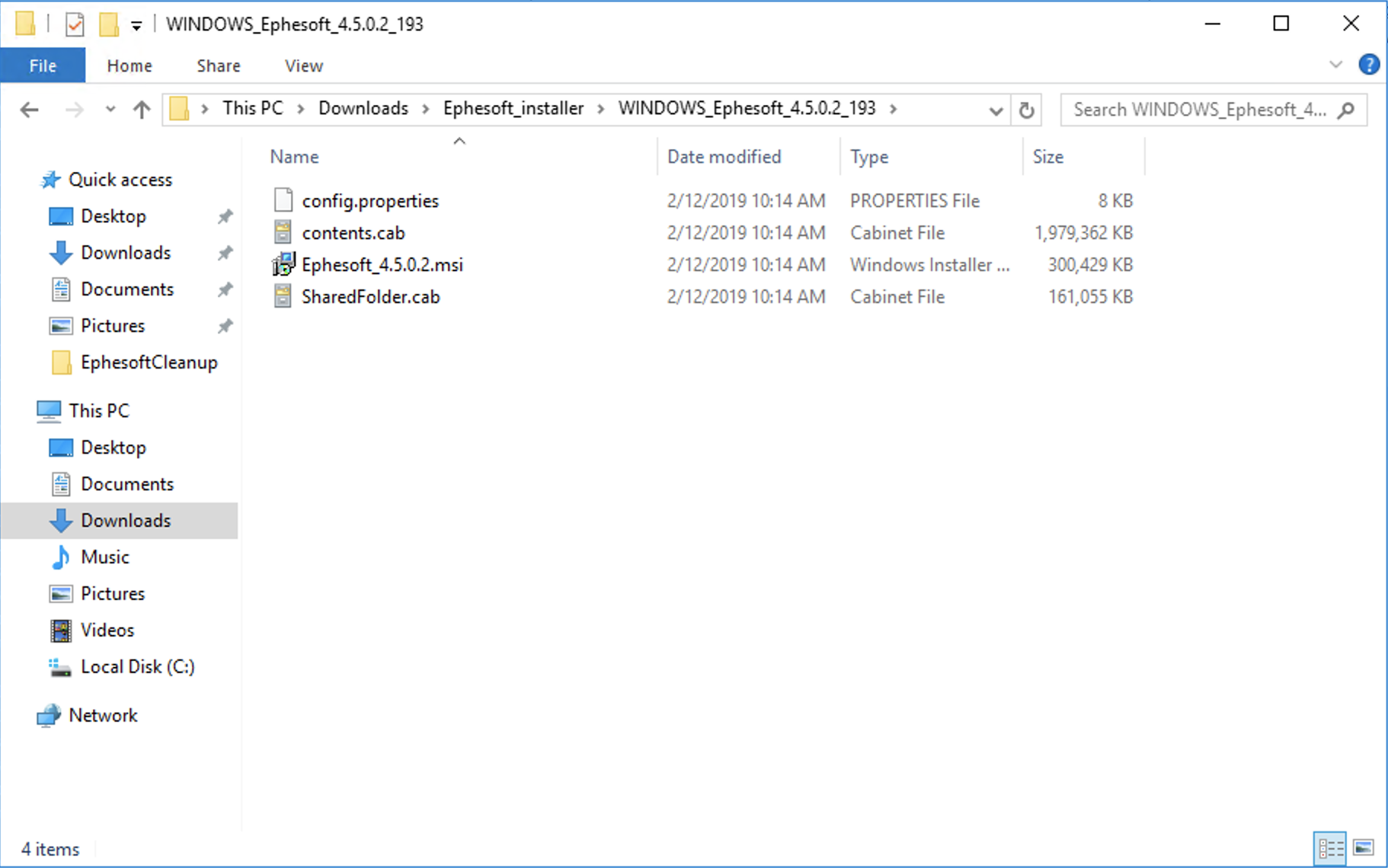Select the config.properties file icon

283,200
